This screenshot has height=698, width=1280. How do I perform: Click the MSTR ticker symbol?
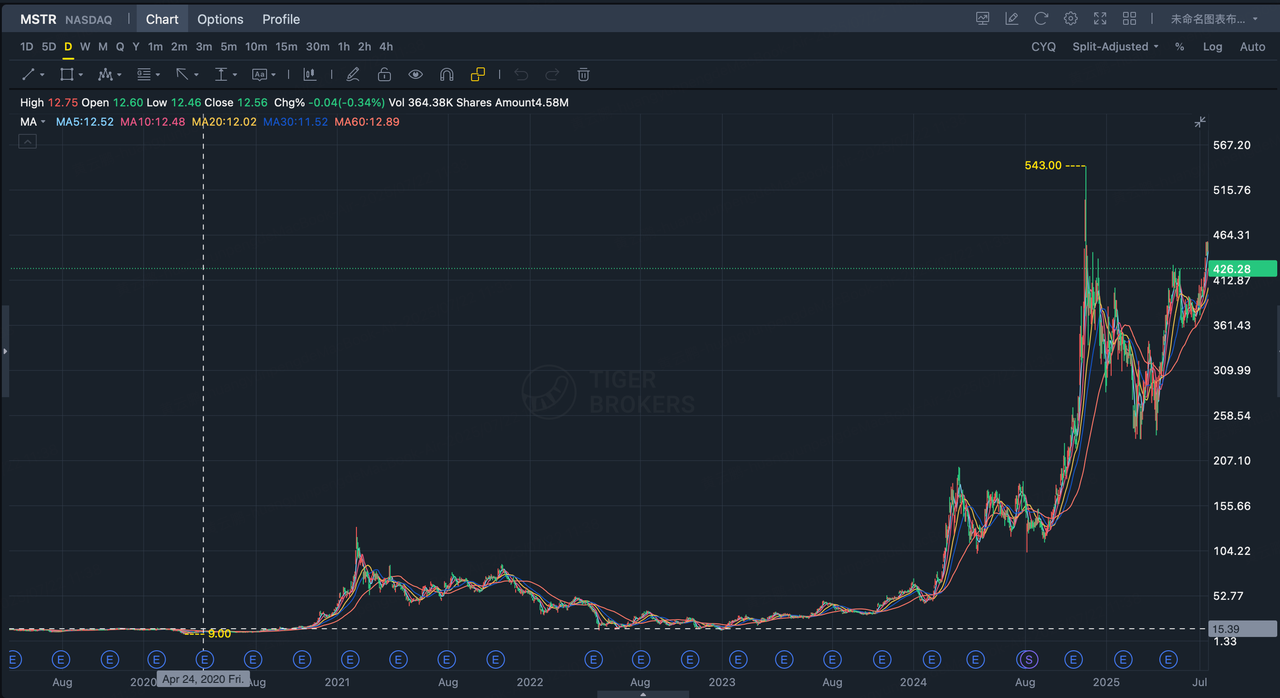point(38,19)
